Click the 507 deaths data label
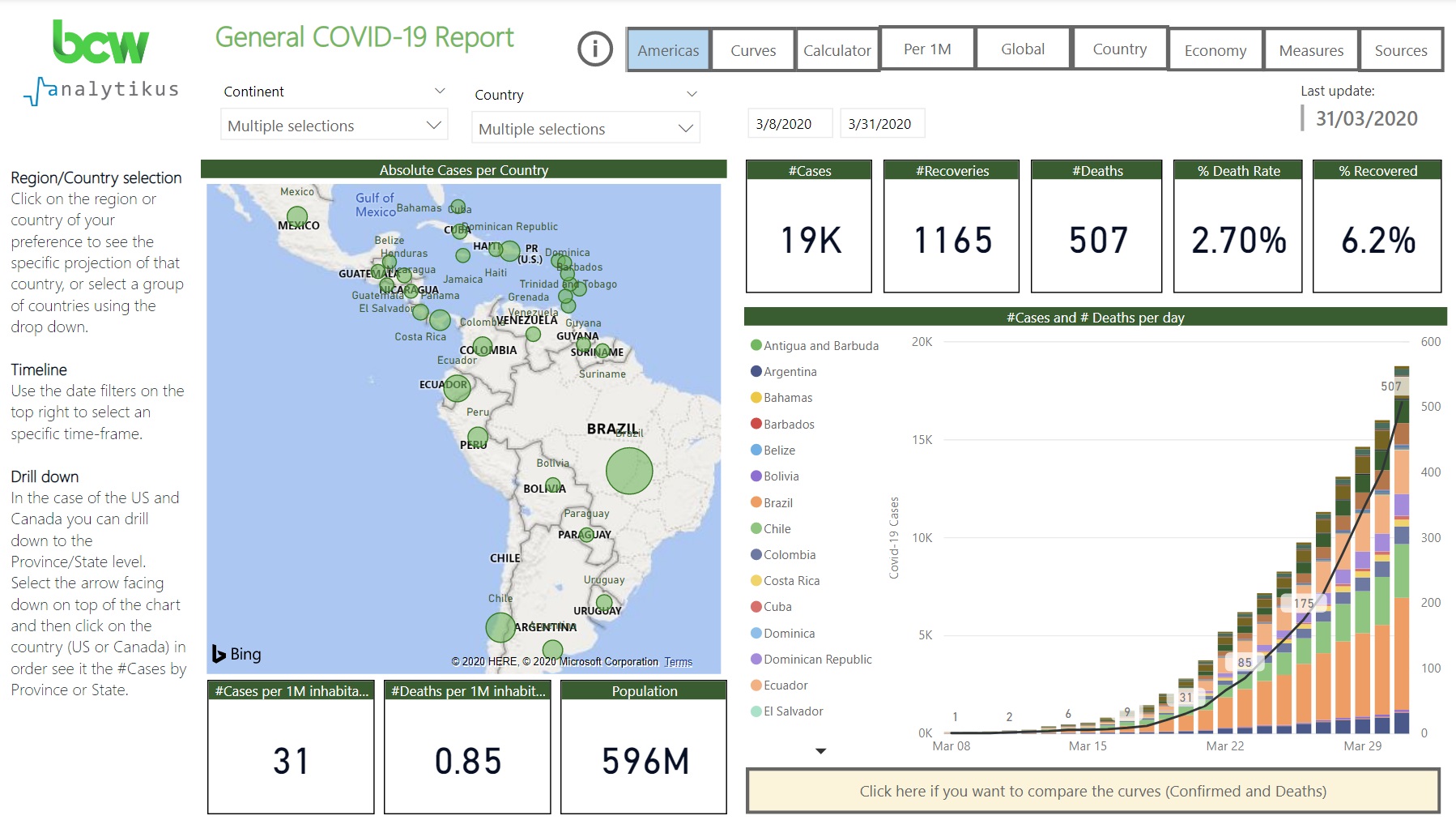 tap(1390, 387)
